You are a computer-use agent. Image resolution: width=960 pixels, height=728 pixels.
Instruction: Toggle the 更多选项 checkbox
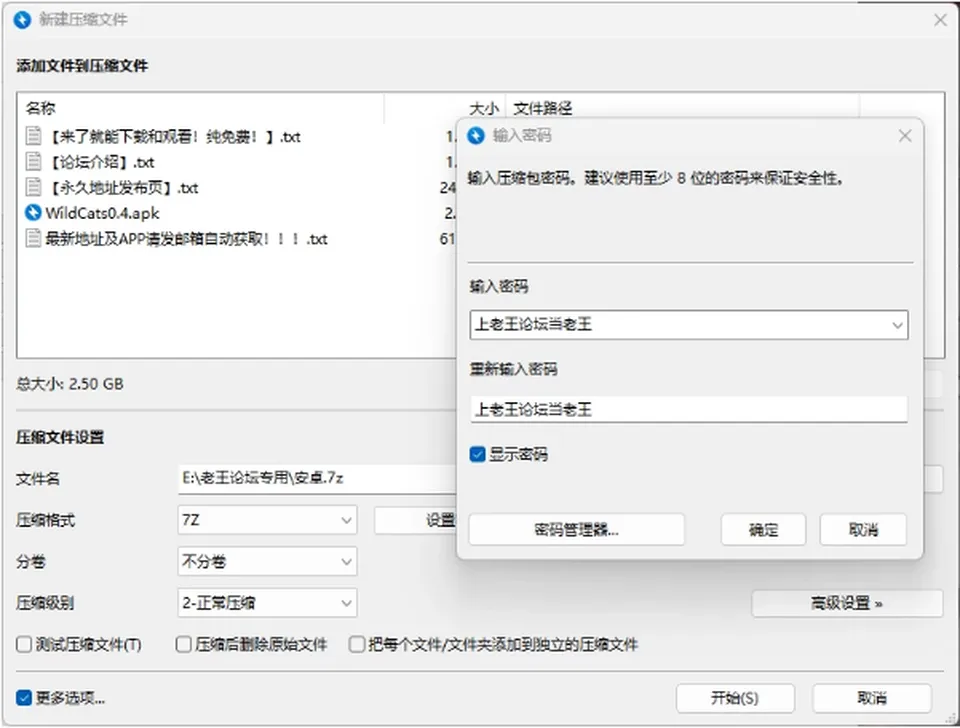24,698
